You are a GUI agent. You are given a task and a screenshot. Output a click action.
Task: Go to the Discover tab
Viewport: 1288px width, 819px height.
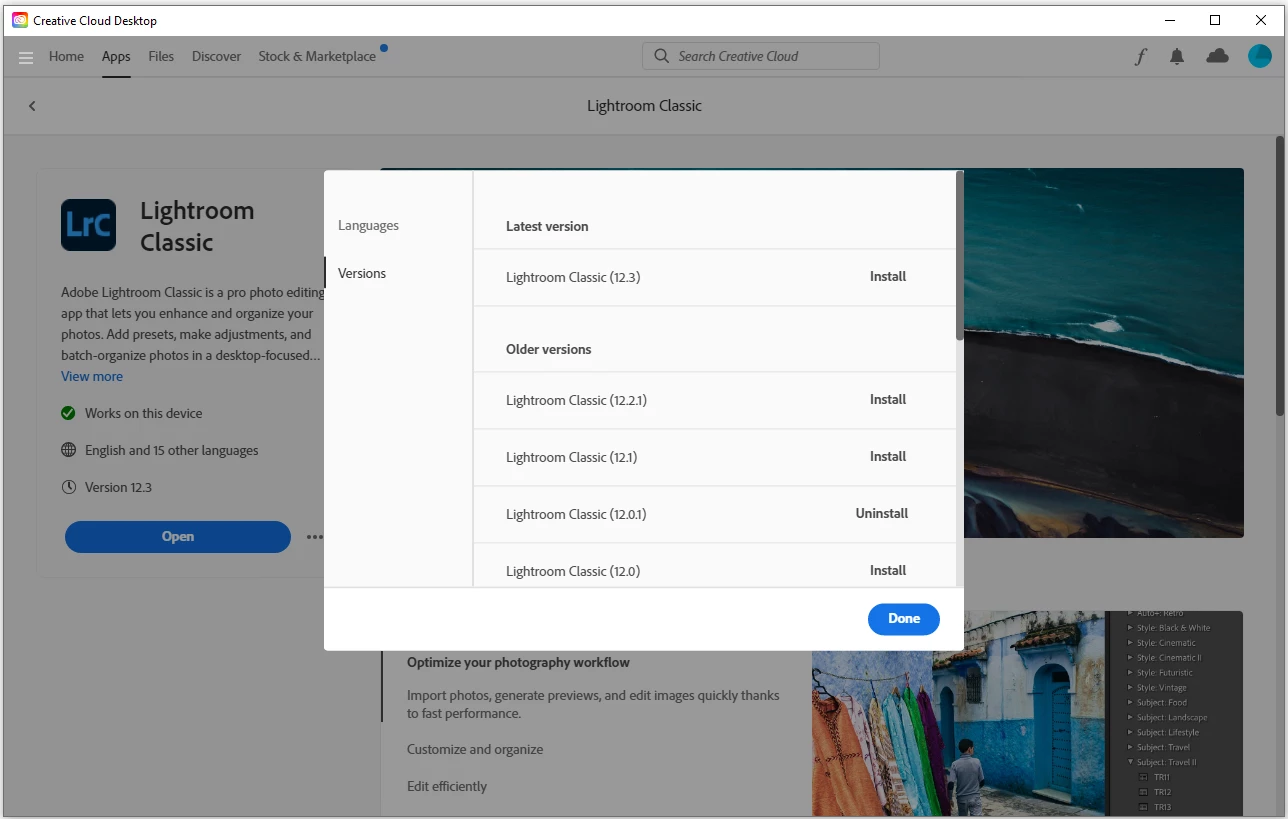click(216, 56)
